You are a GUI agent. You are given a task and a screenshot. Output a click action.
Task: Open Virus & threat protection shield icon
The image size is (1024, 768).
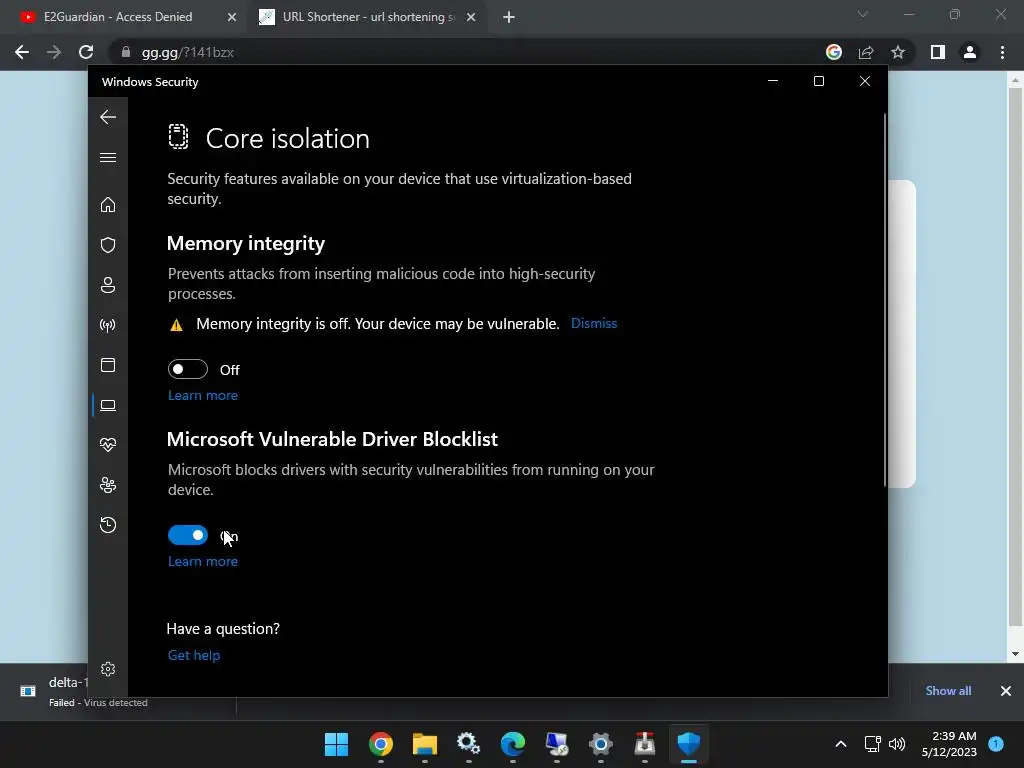[x=108, y=245]
